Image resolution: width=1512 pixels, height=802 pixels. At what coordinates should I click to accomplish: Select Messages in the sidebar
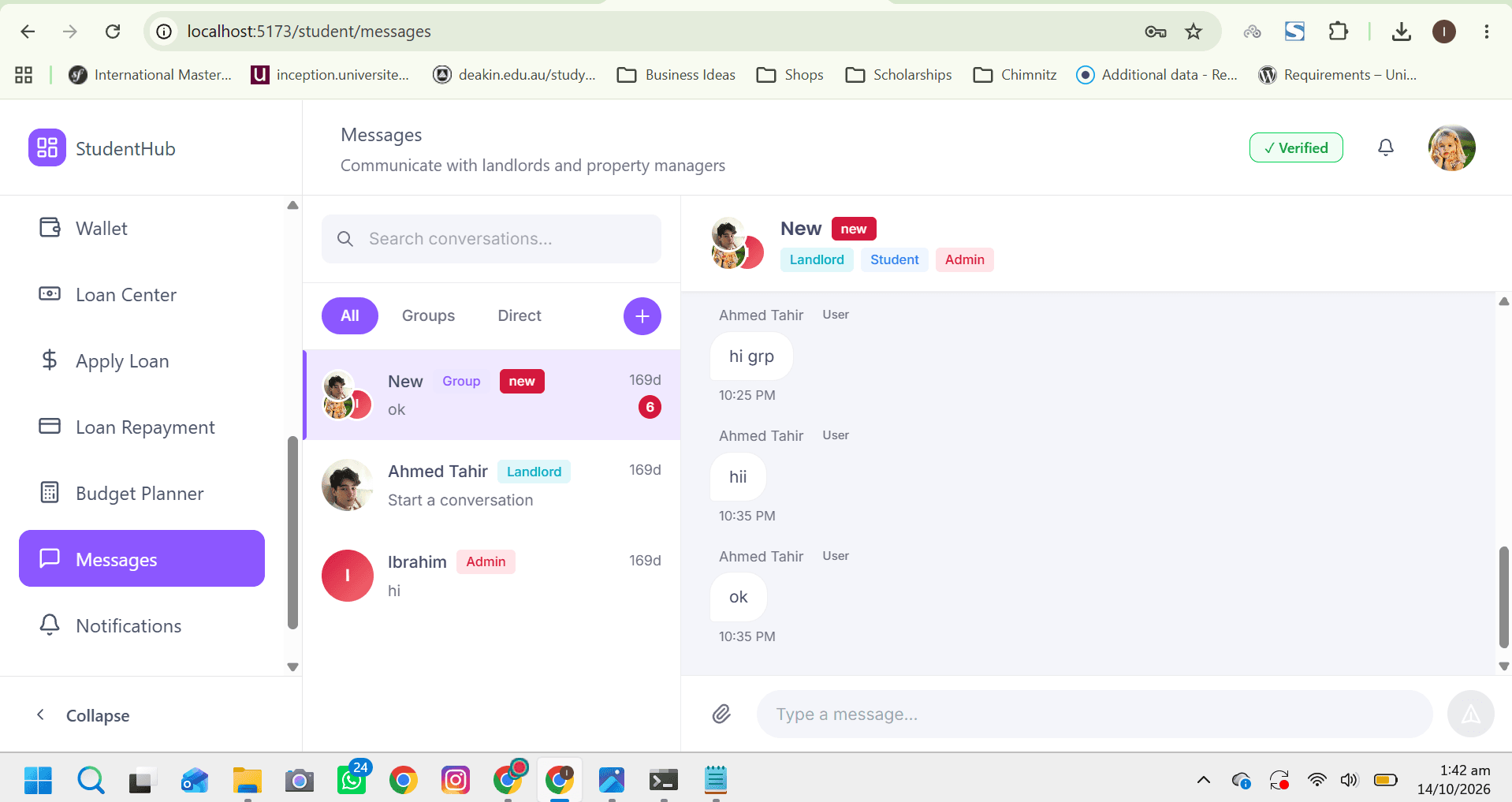tap(142, 558)
